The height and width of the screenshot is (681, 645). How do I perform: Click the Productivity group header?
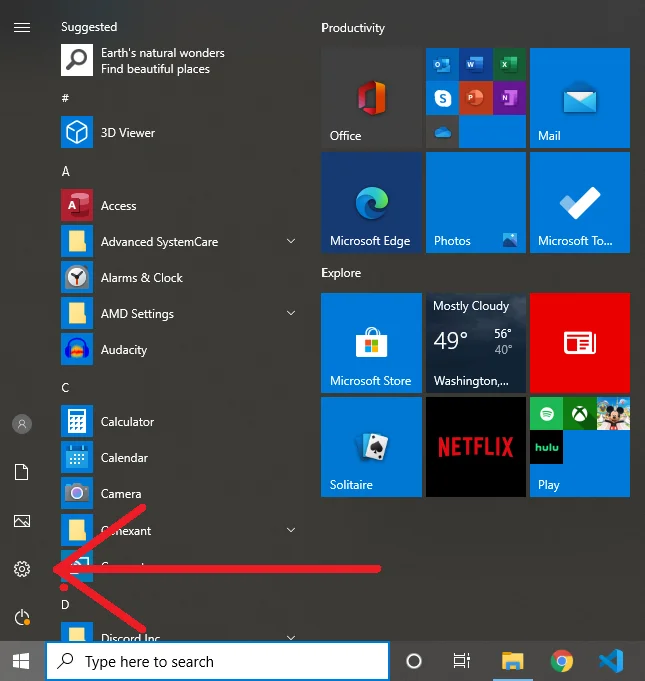tap(353, 28)
